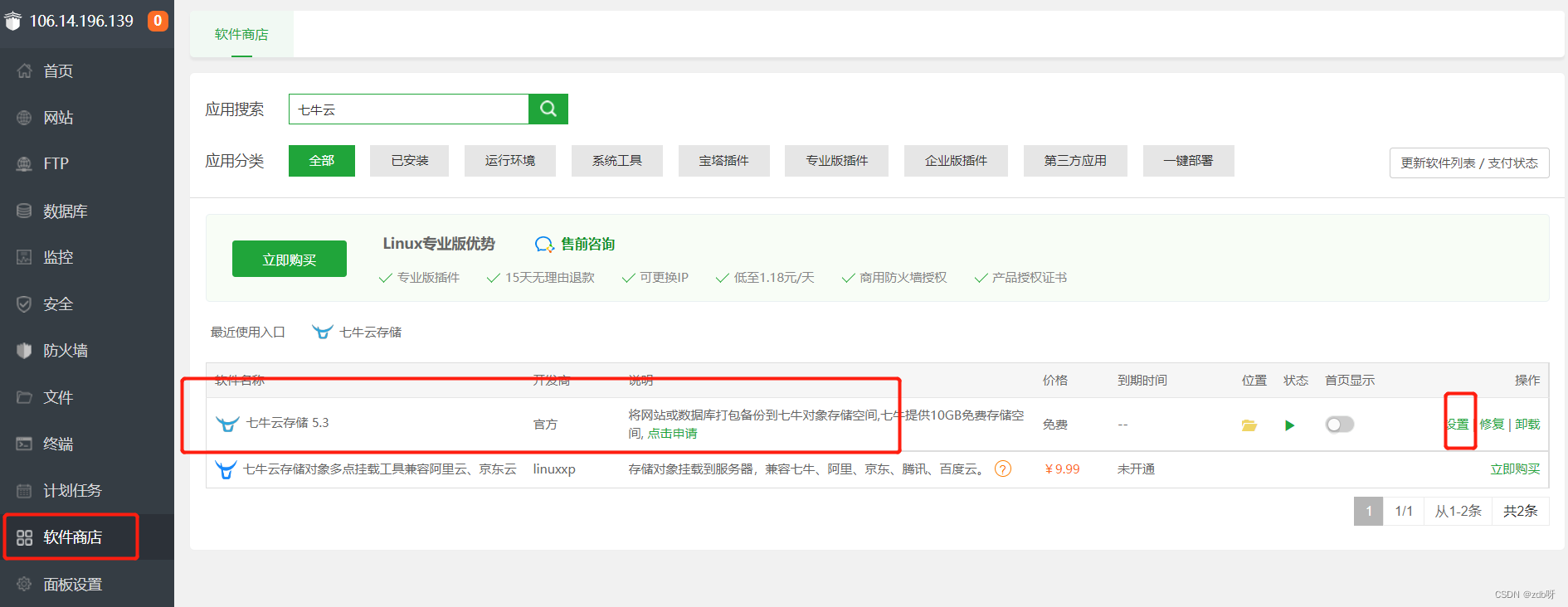Select the 宝塔插件 category filter

pyautogui.click(x=724, y=161)
